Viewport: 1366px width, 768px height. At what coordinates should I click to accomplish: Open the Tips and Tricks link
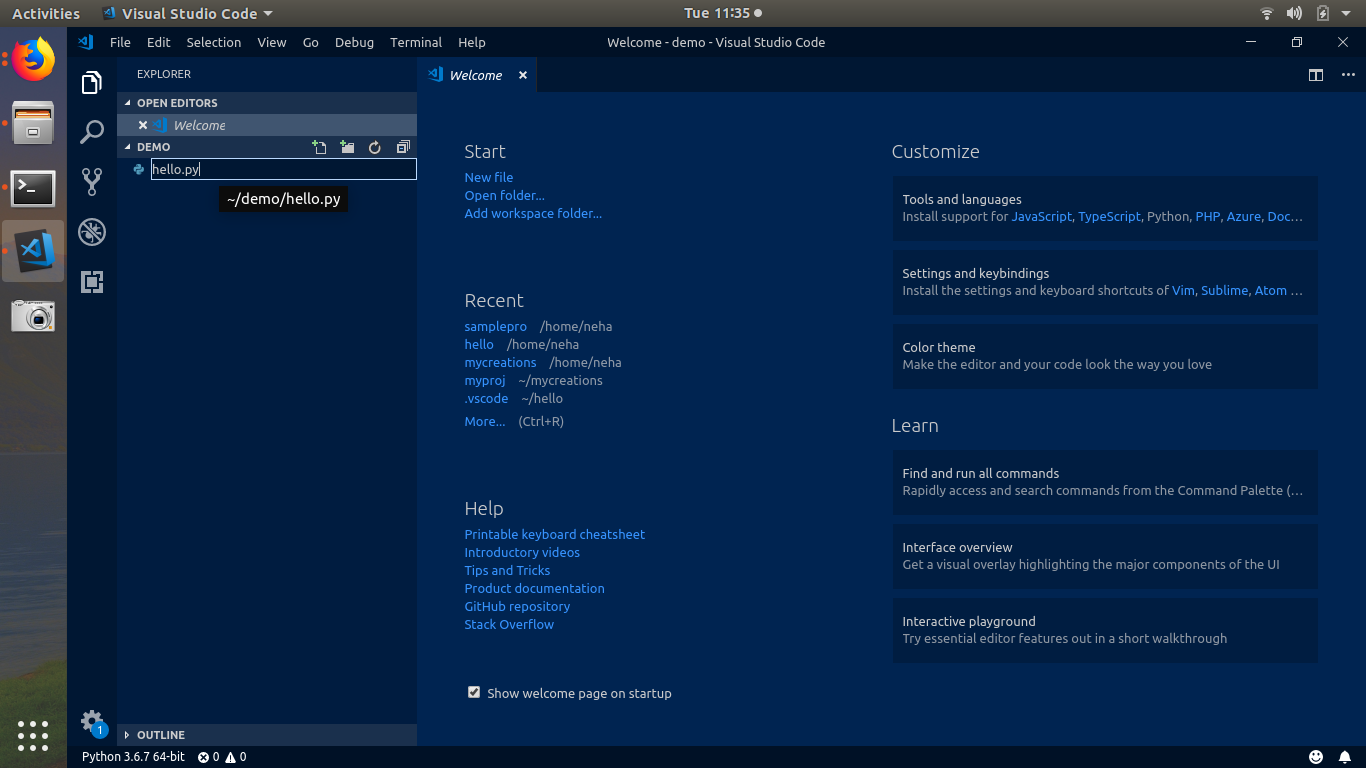click(x=507, y=570)
